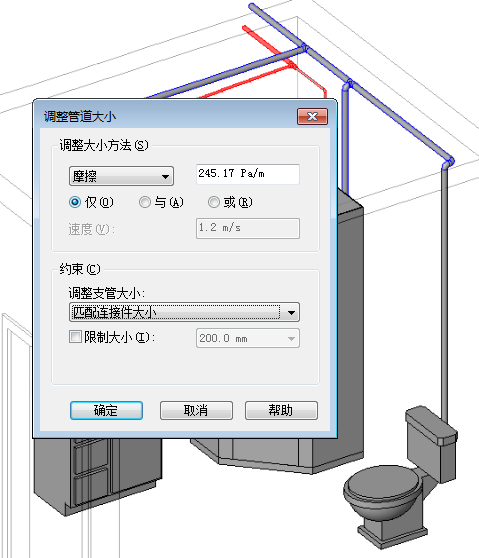This screenshot has height=558, width=479.
Task: Select the 与(A) radio option
Action: click(144, 202)
